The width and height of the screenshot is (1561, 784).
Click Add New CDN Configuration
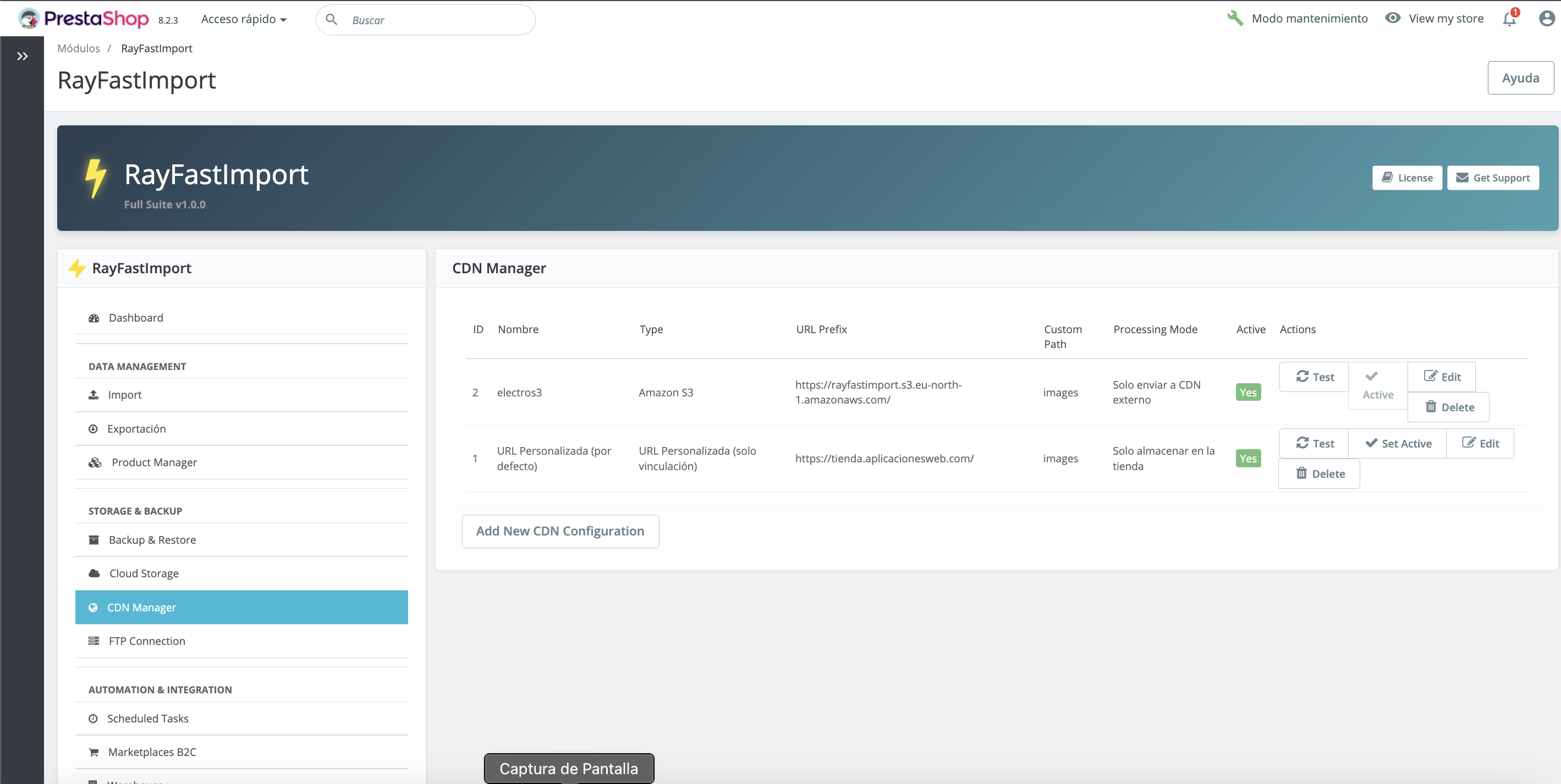coord(560,531)
